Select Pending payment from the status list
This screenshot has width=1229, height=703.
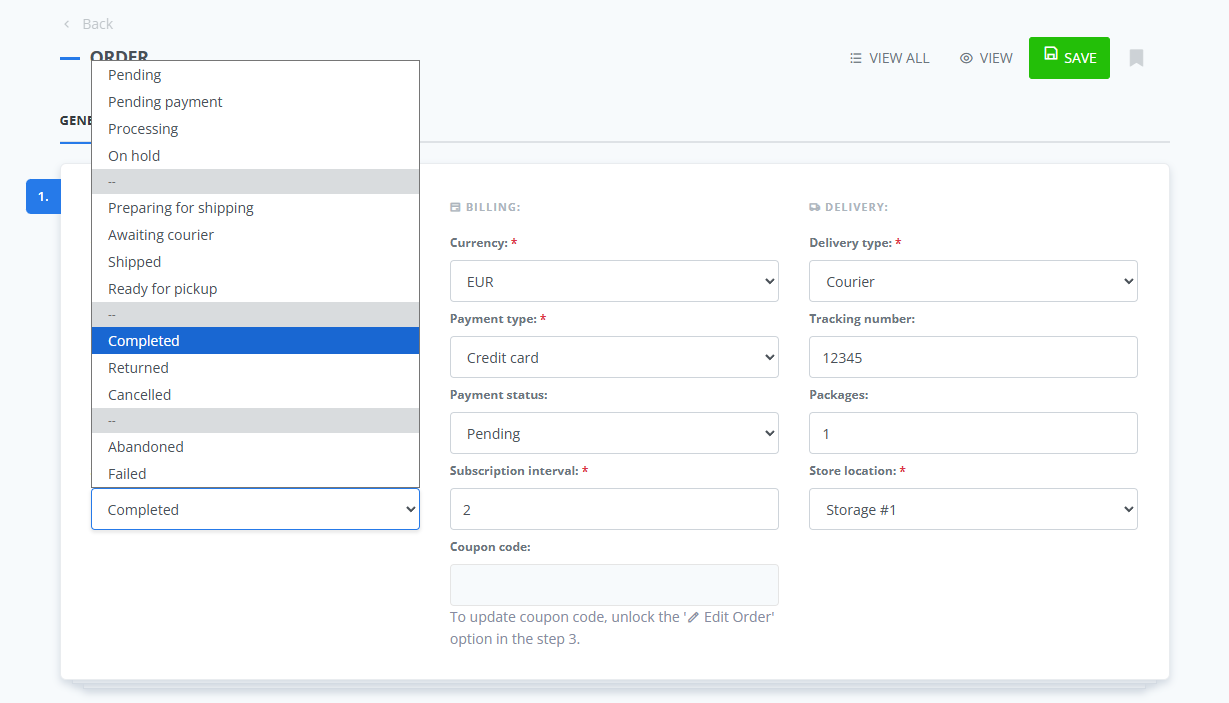(165, 101)
